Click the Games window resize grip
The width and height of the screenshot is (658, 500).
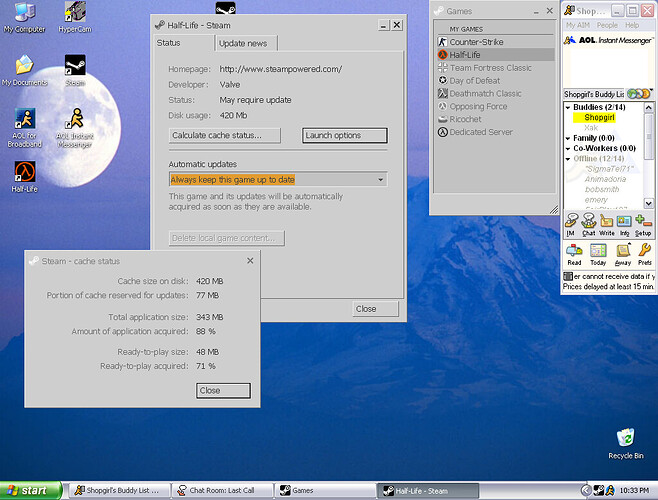554,209
